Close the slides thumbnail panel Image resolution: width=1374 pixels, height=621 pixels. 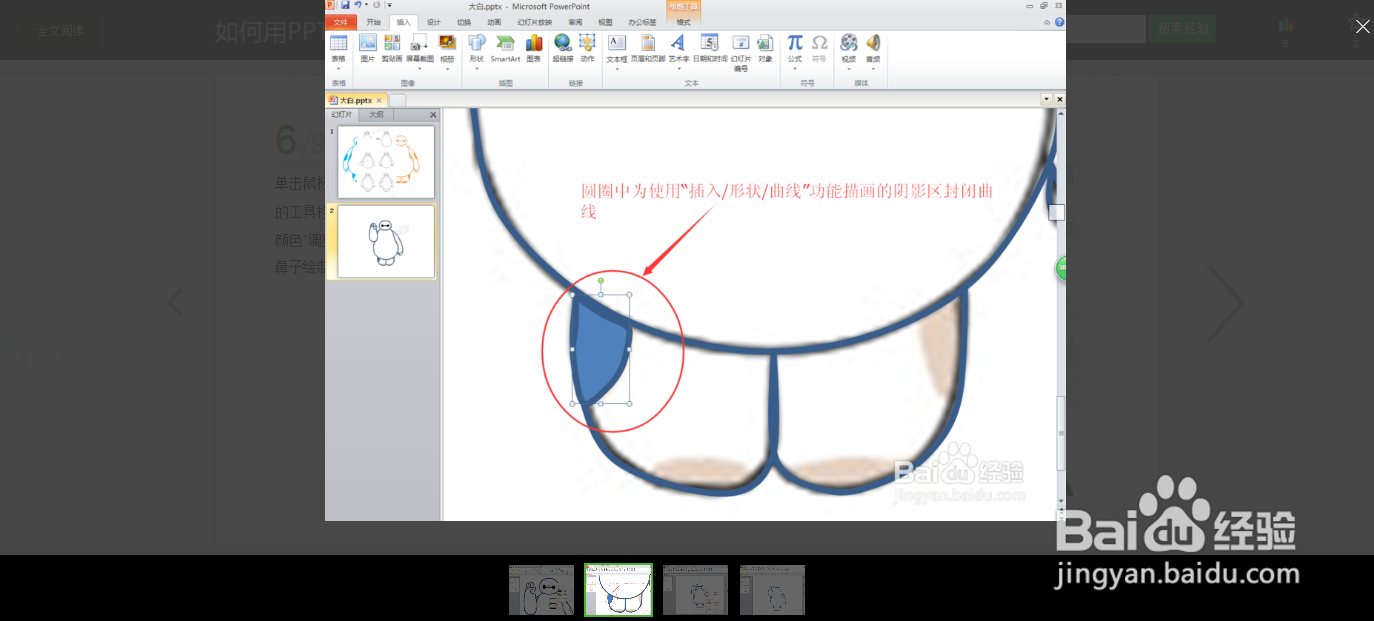[x=433, y=115]
